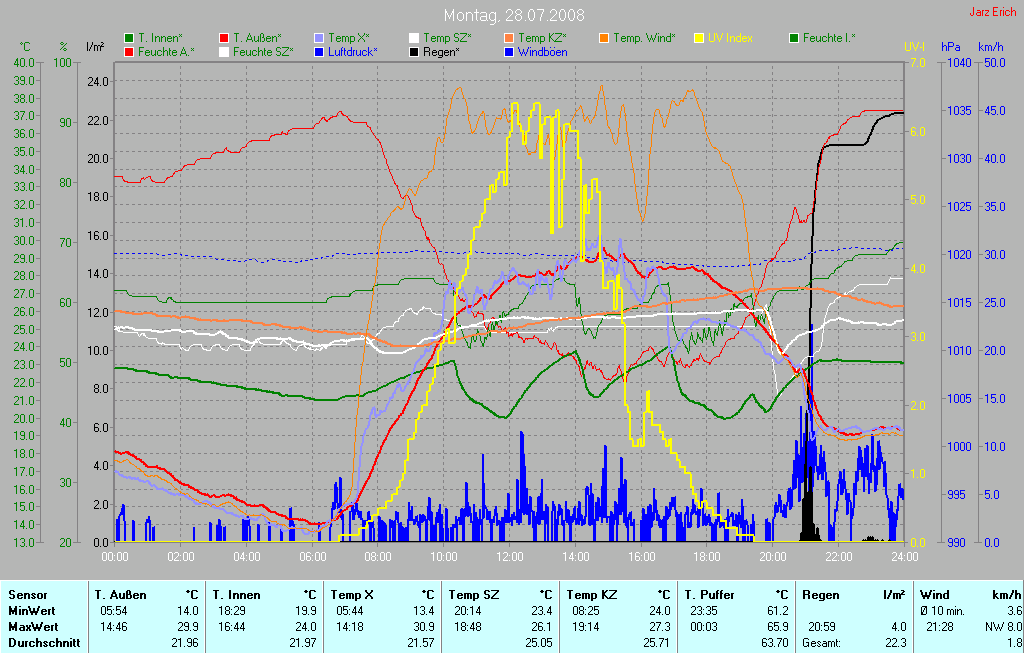Click the T. Außen average value 21.96

coord(185,643)
